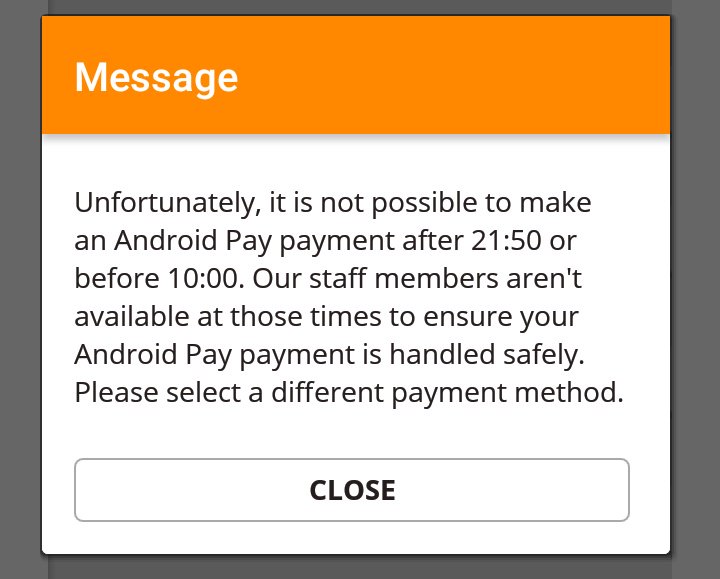Dismiss the dialog with the CLOSE button
This screenshot has width=720, height=579.
352,490
